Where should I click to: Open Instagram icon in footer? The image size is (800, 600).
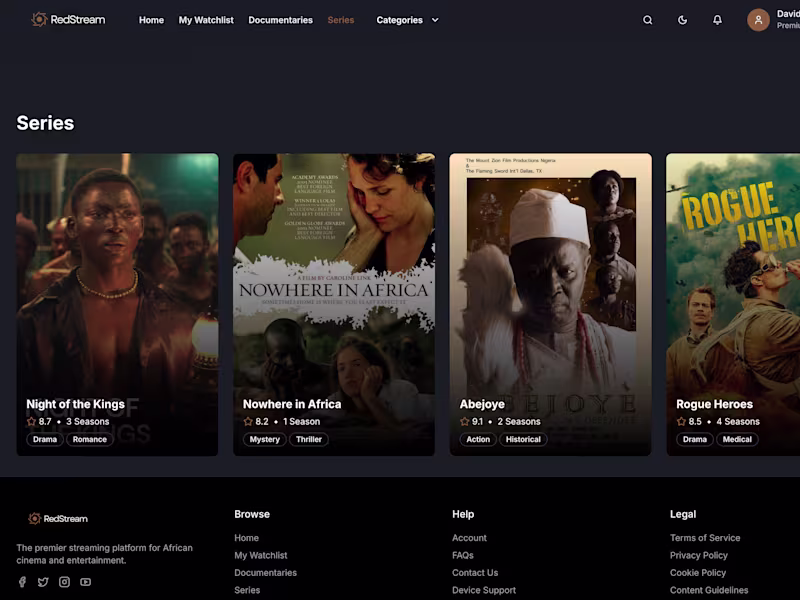(64, 582)
